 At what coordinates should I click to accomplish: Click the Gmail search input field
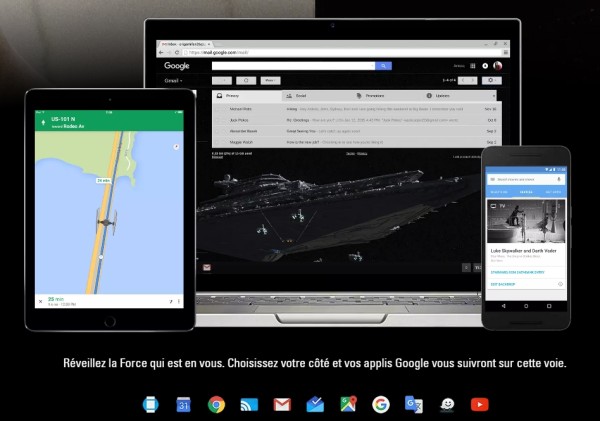[291, 66]
